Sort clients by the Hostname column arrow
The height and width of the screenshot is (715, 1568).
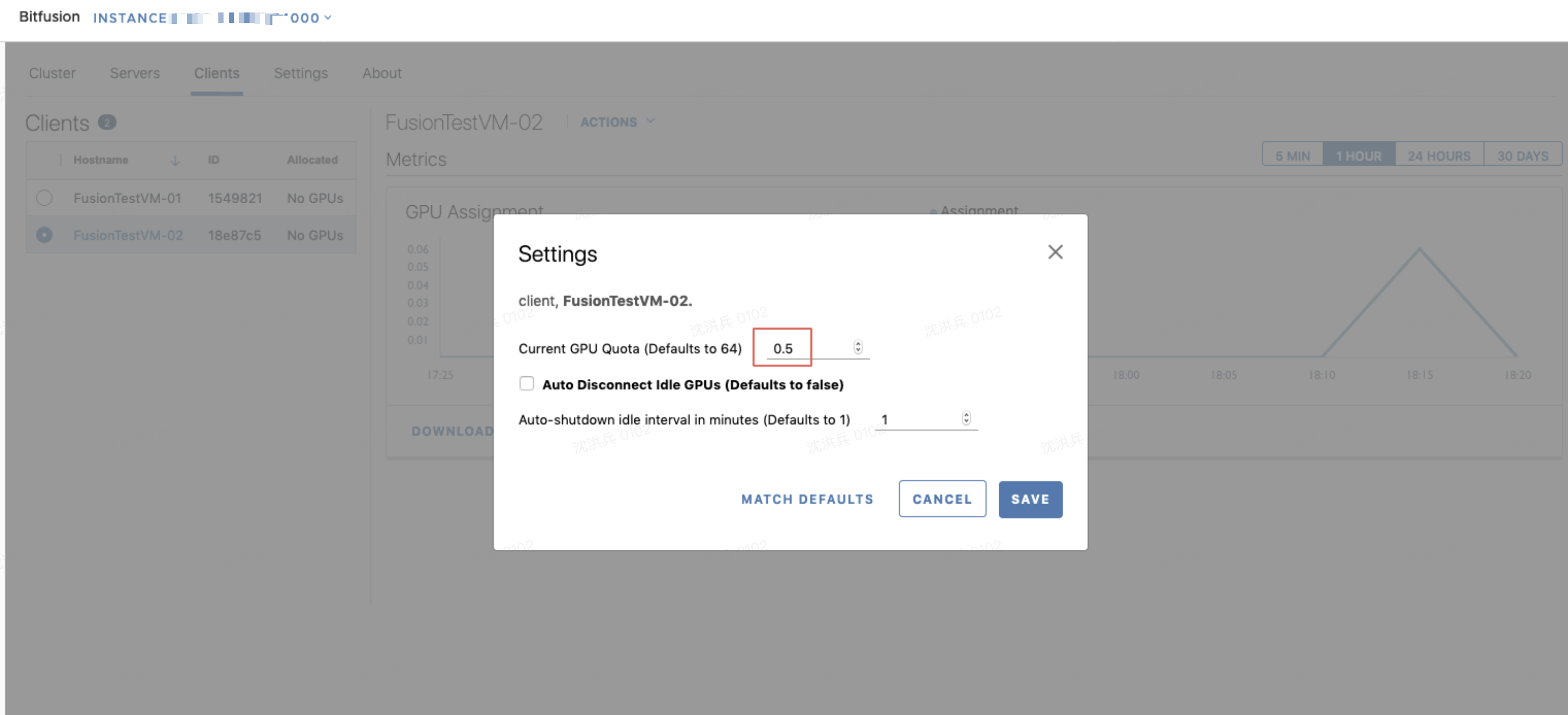coord(175,160)
